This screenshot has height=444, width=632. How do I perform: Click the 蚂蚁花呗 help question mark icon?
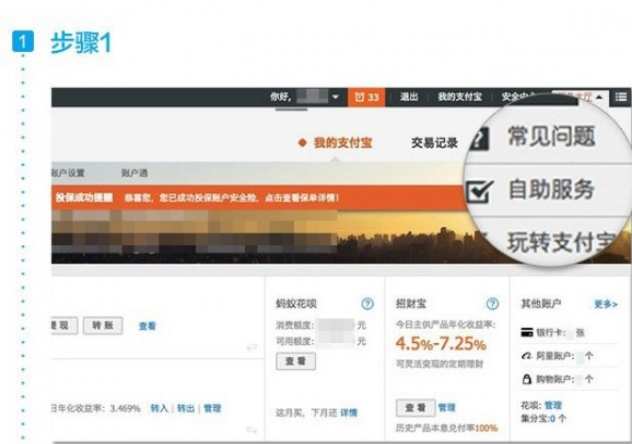tap(367, 303)
